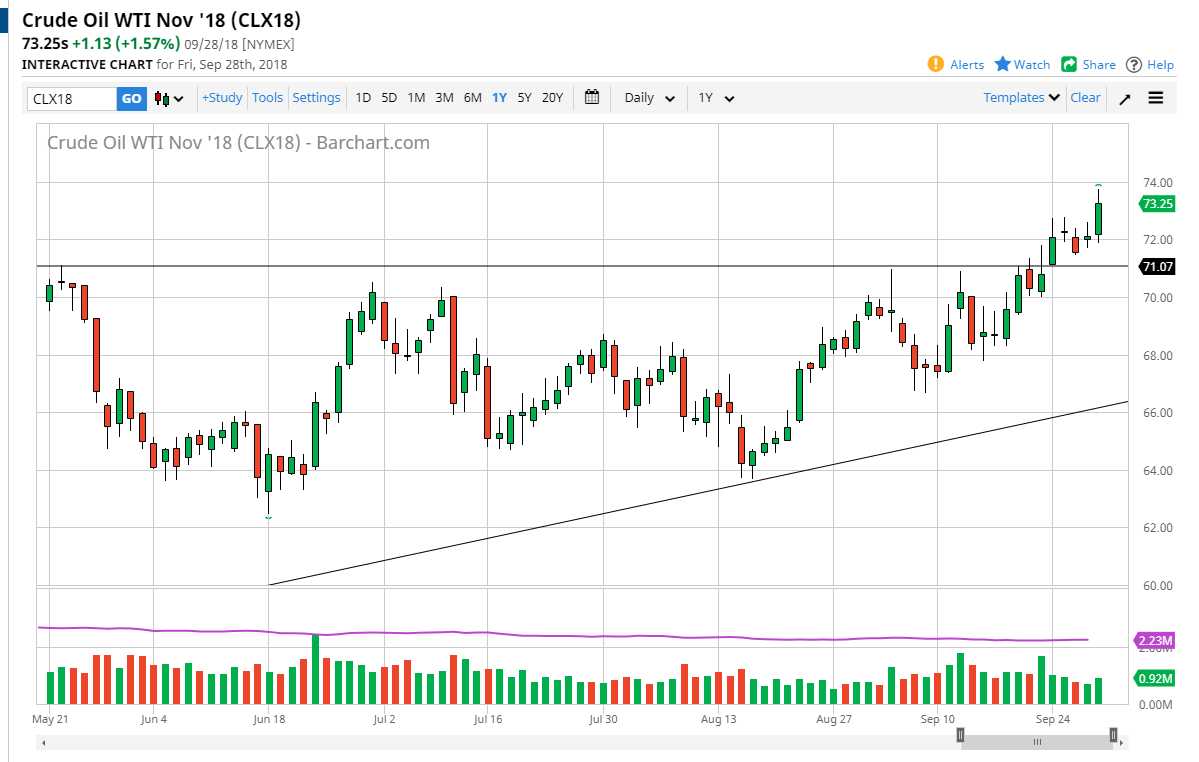Click the Clear link
This screenshot has width=1199, height=762.
click(x=1085, y=97)
